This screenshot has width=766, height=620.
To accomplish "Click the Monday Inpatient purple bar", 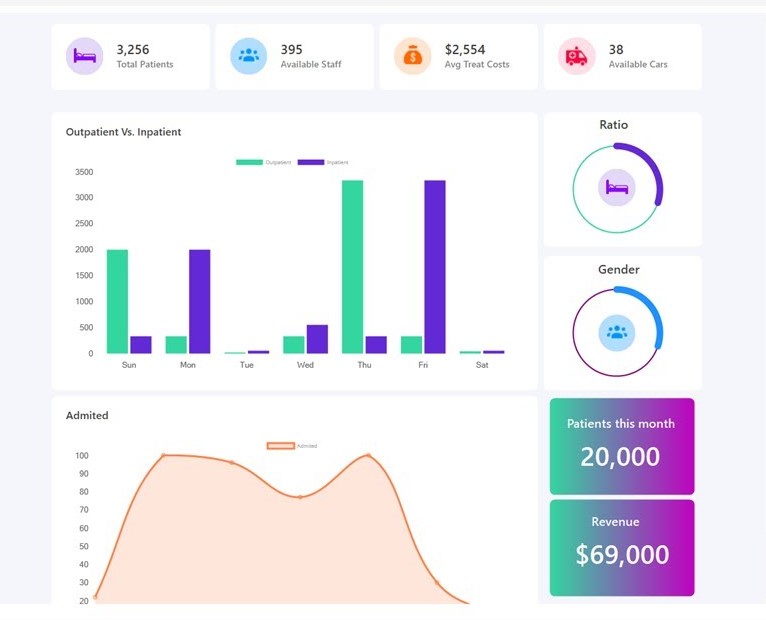I will pyautogui.click(x=199, y=301).
